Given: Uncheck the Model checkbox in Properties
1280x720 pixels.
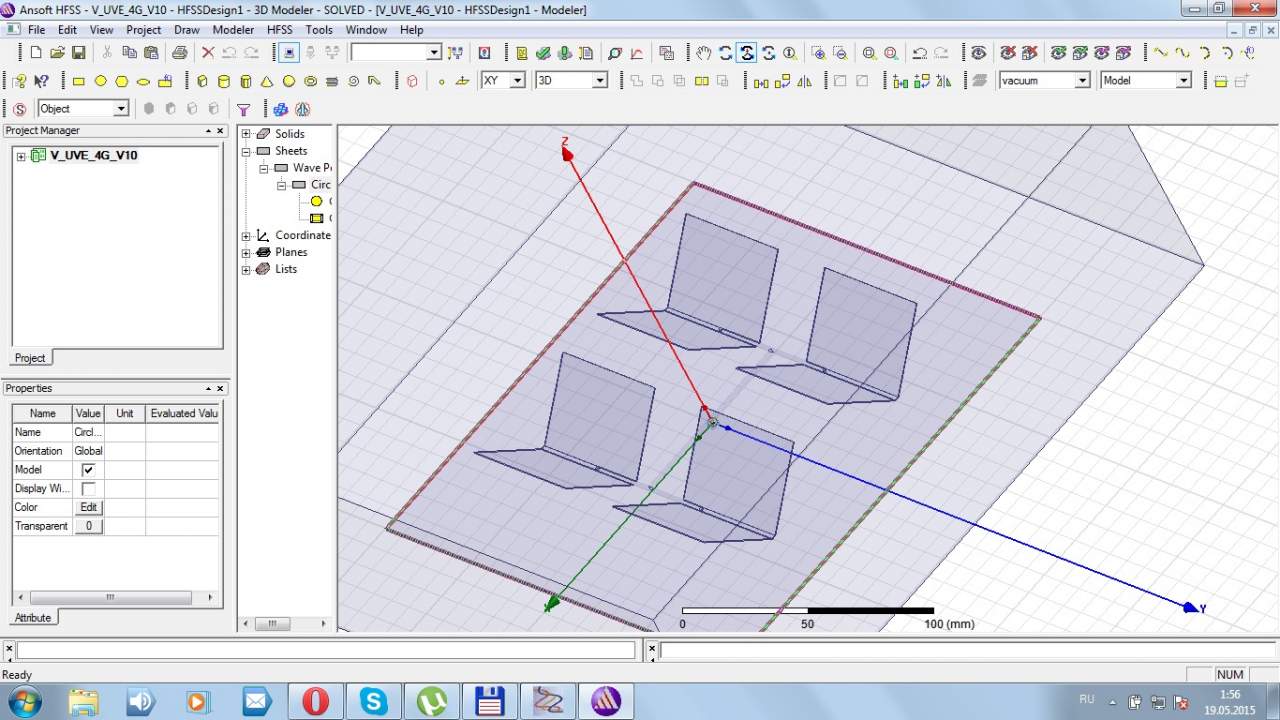Looking at the screenshot, I should [88, 470].
